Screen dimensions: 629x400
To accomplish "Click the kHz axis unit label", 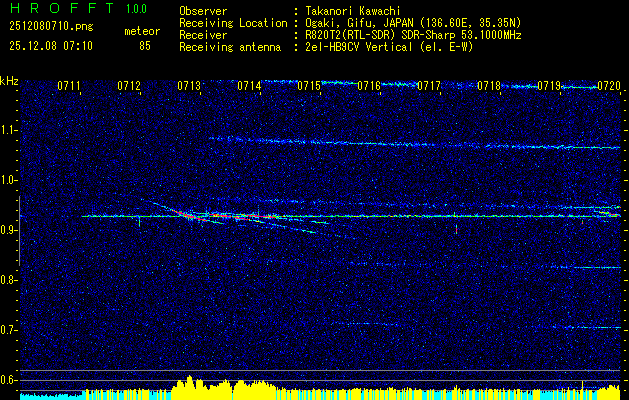I will (x=9, y=81).
